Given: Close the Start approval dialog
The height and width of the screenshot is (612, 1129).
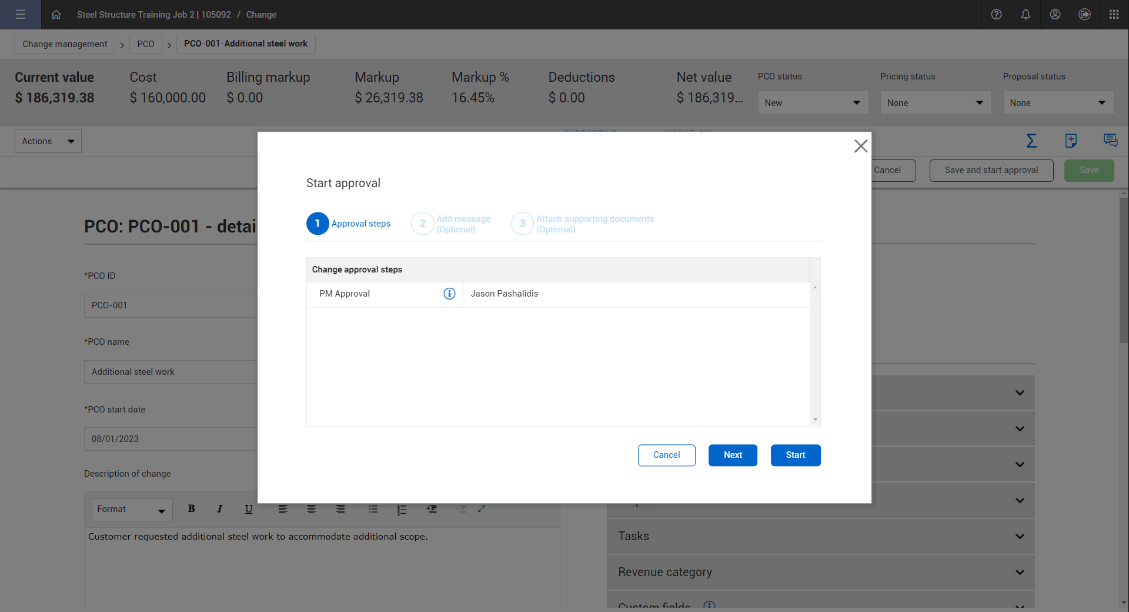Looking at the screenshot, I should point(860,146).
